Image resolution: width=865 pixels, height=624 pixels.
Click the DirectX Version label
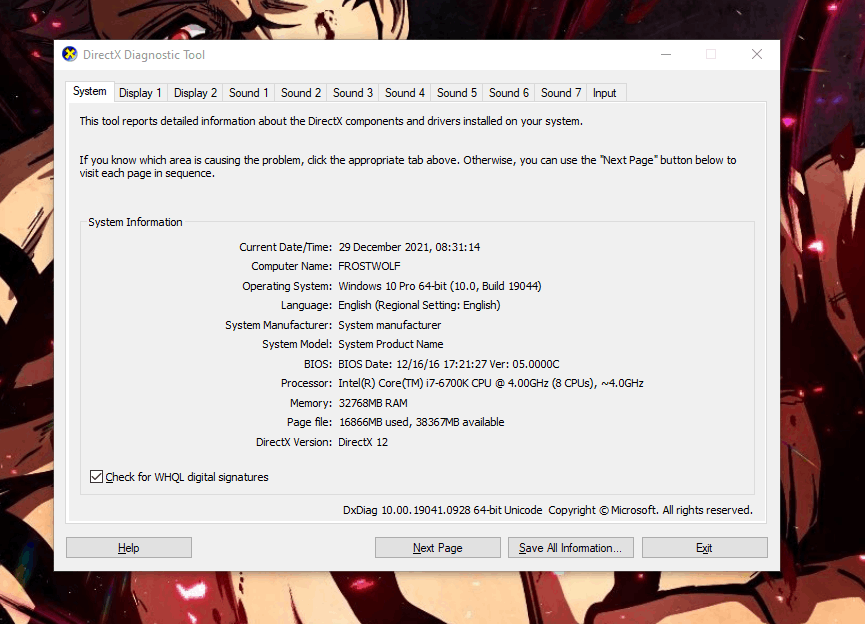pyautogui.click(x=294, y=442)
